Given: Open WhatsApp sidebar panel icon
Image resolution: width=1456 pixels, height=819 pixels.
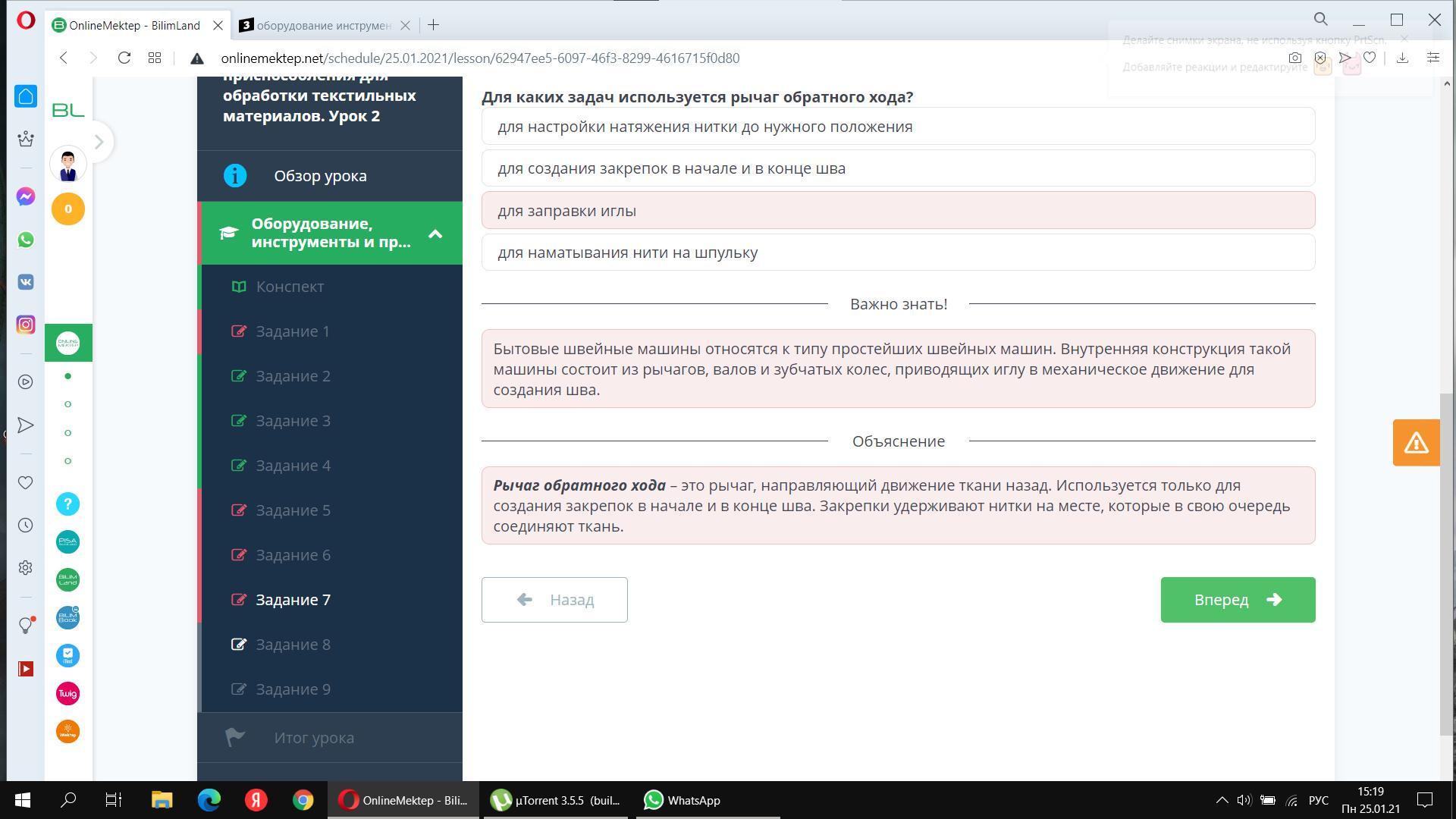Looking at the screenshot, I should click(26, 240).
